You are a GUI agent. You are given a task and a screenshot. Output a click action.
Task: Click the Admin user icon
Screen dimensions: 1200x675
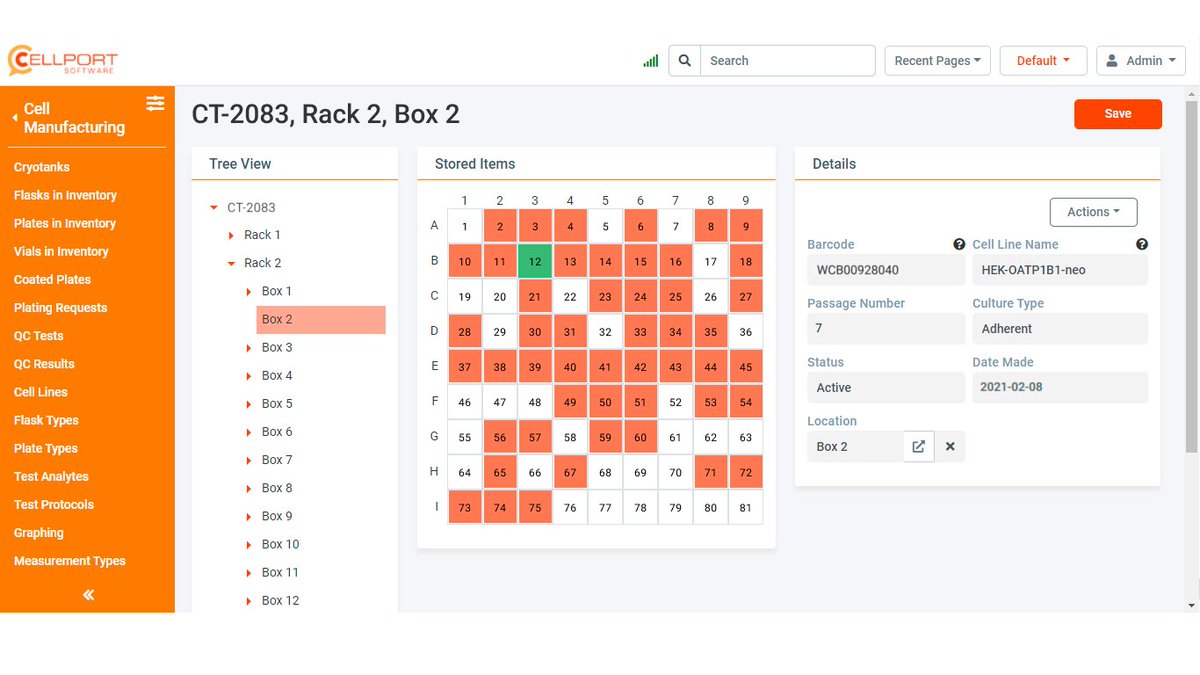(x=1113, y=60)
